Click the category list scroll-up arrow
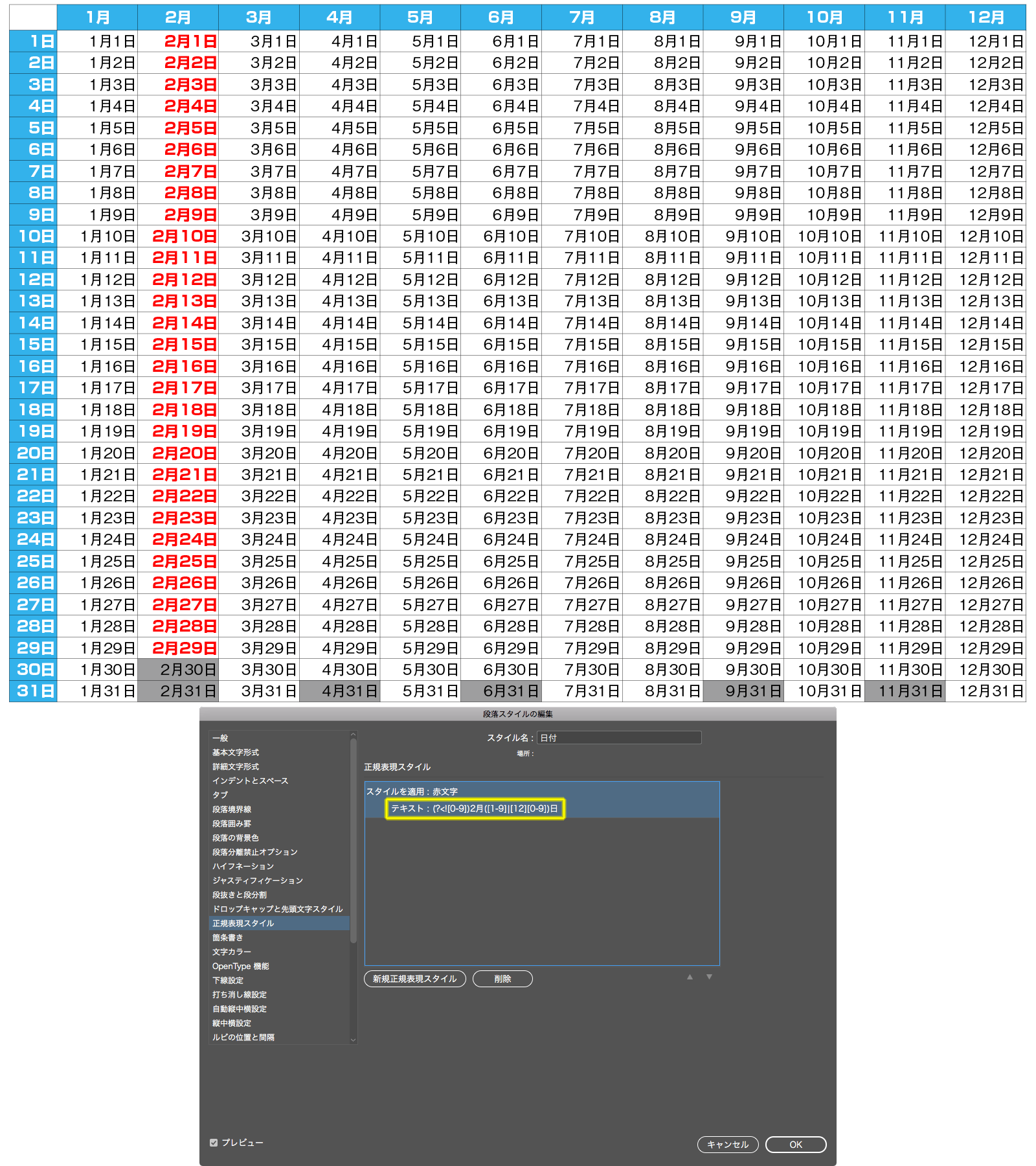1036x1166 pixels. tap(353, 735)
